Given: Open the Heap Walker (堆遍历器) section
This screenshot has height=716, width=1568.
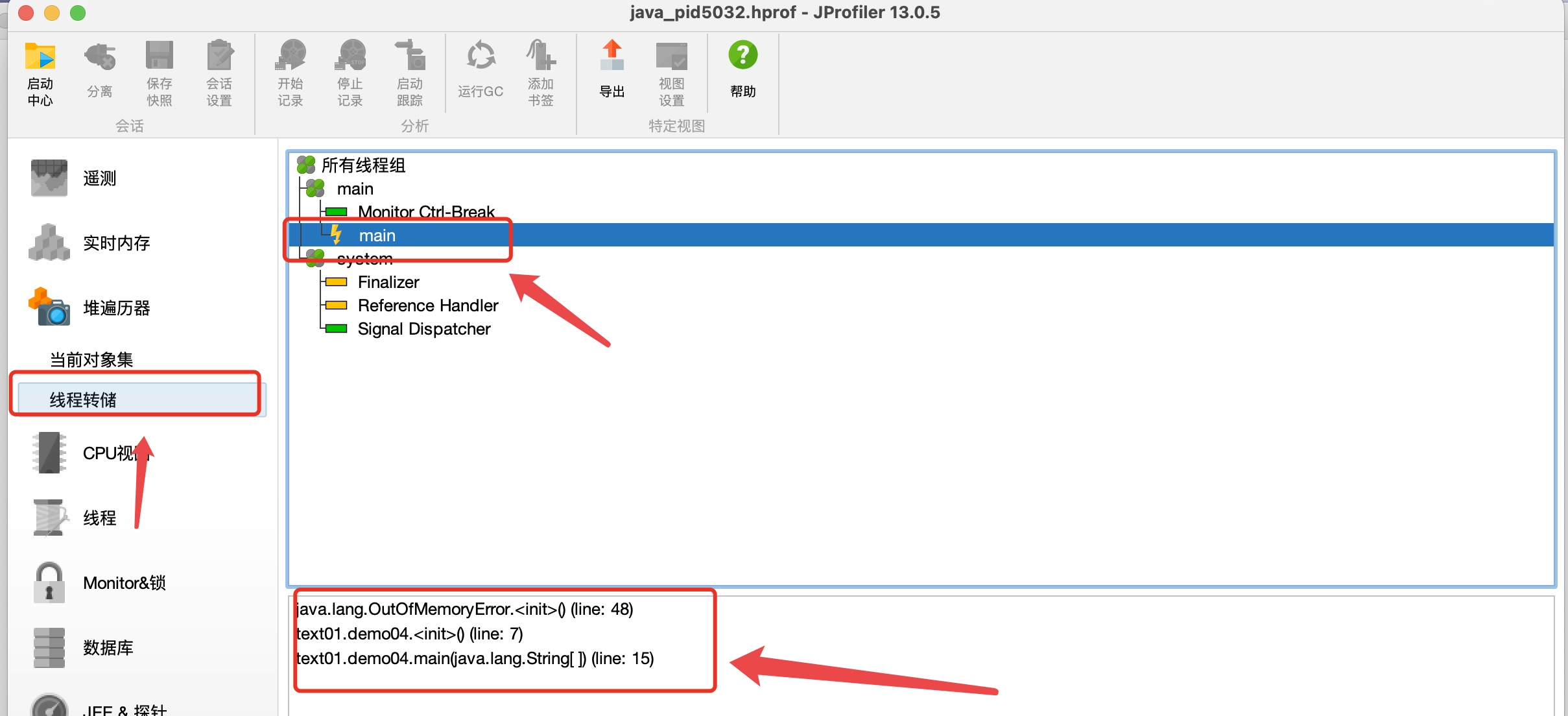Looking at the screenshot, I should pos(89,308).
